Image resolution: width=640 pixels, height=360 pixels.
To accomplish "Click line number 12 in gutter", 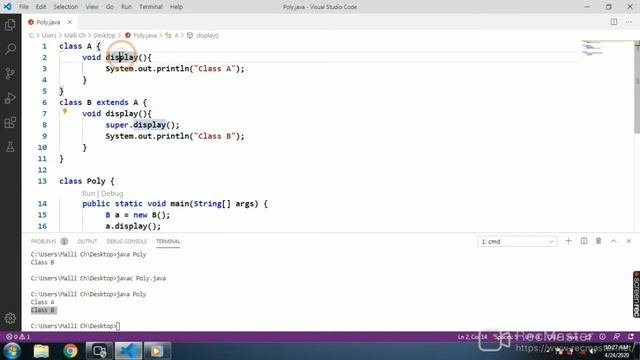I will pos(42,170).
